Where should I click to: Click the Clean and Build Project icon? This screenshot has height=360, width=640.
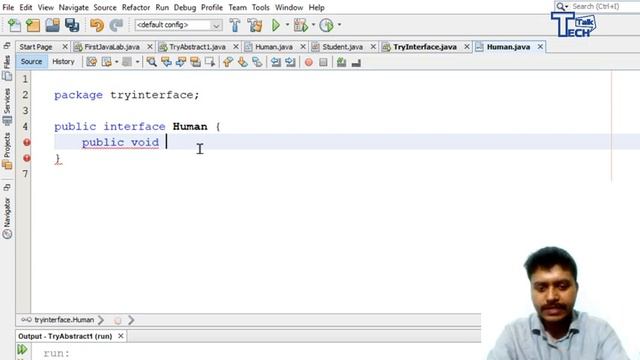click(x=255, y=25)
